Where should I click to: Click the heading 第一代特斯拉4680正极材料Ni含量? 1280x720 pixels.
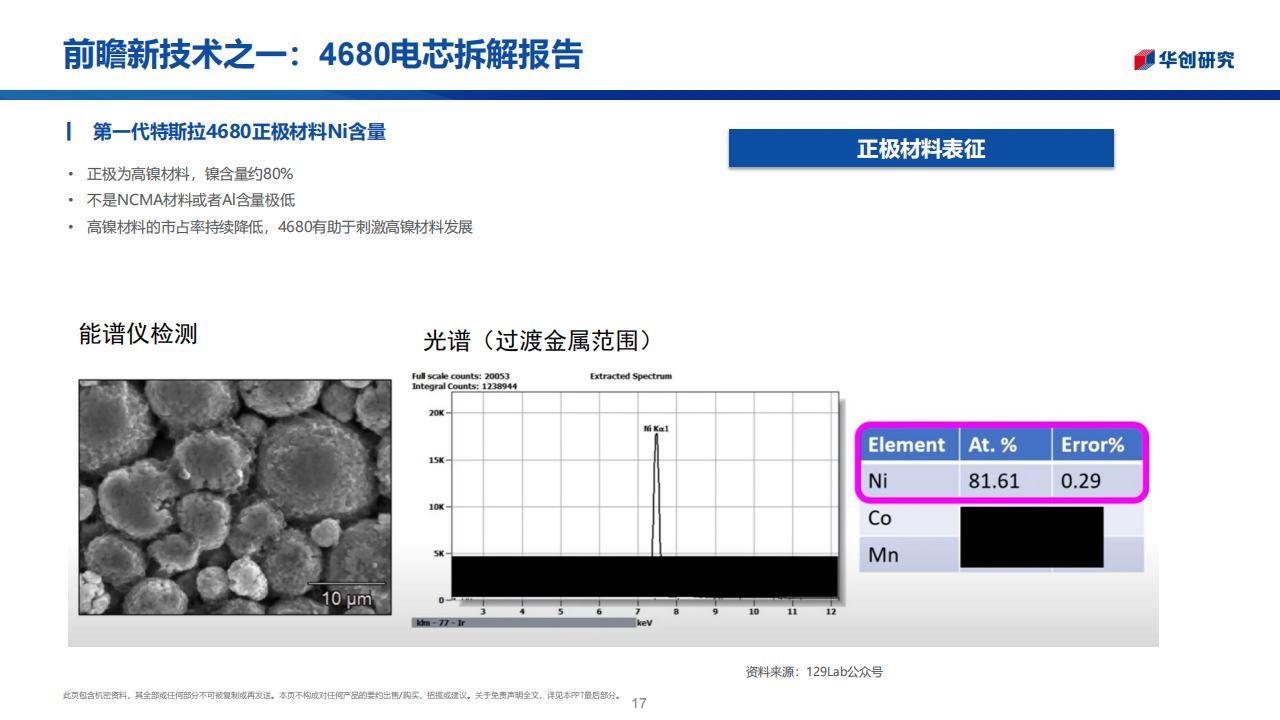pos(239,132)
